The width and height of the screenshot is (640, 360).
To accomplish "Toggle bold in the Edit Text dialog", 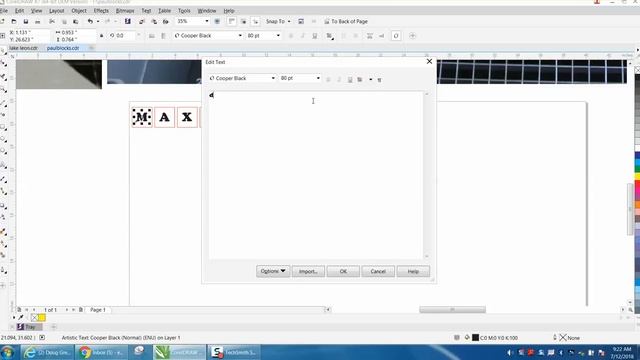I will (x=328, y=80).
